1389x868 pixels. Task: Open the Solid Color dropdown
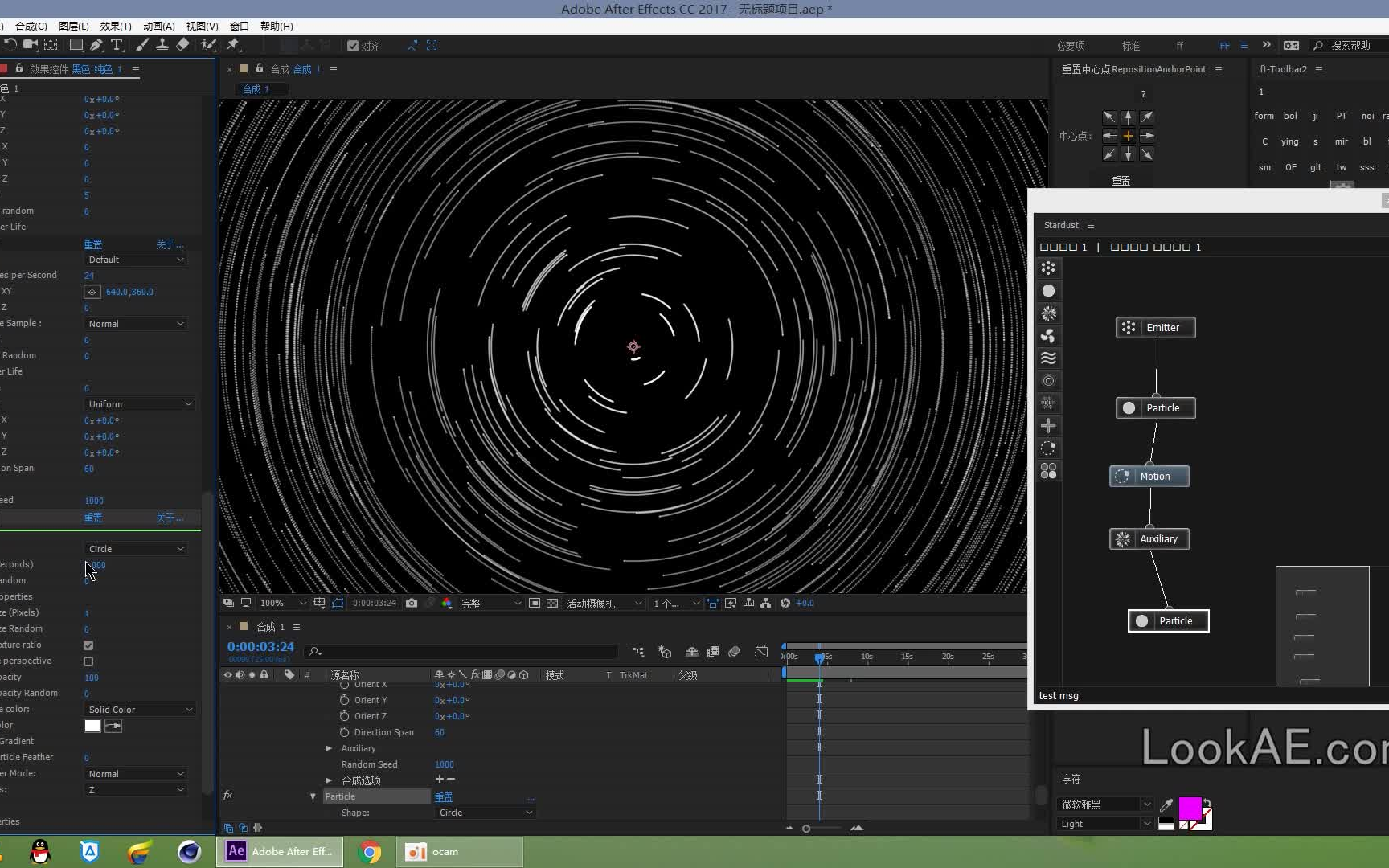[139, 710]
